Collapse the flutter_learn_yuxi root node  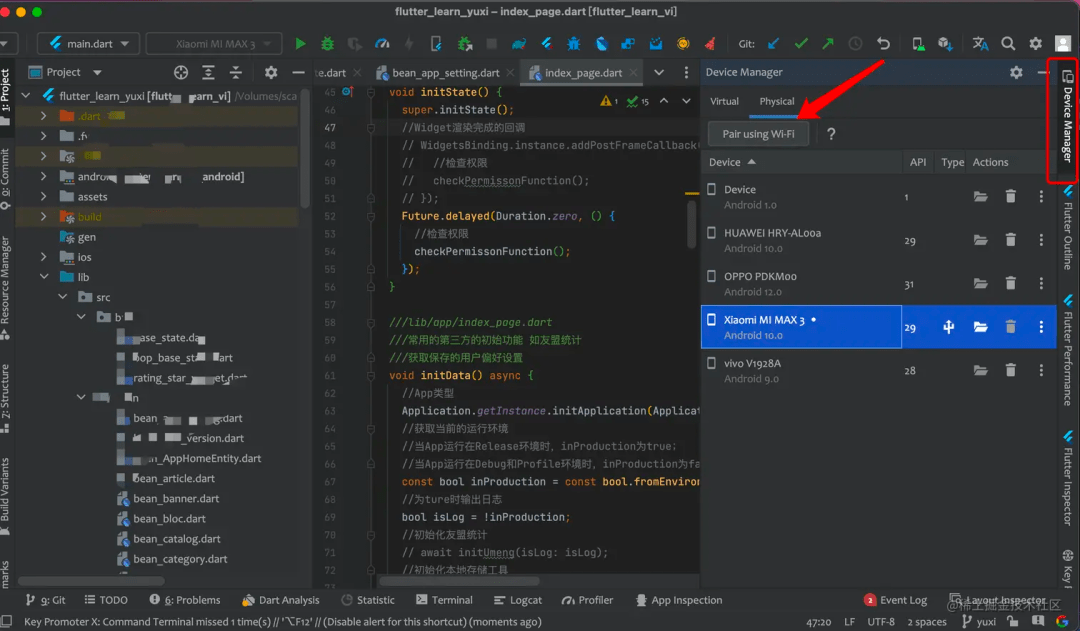coord(26,96)
